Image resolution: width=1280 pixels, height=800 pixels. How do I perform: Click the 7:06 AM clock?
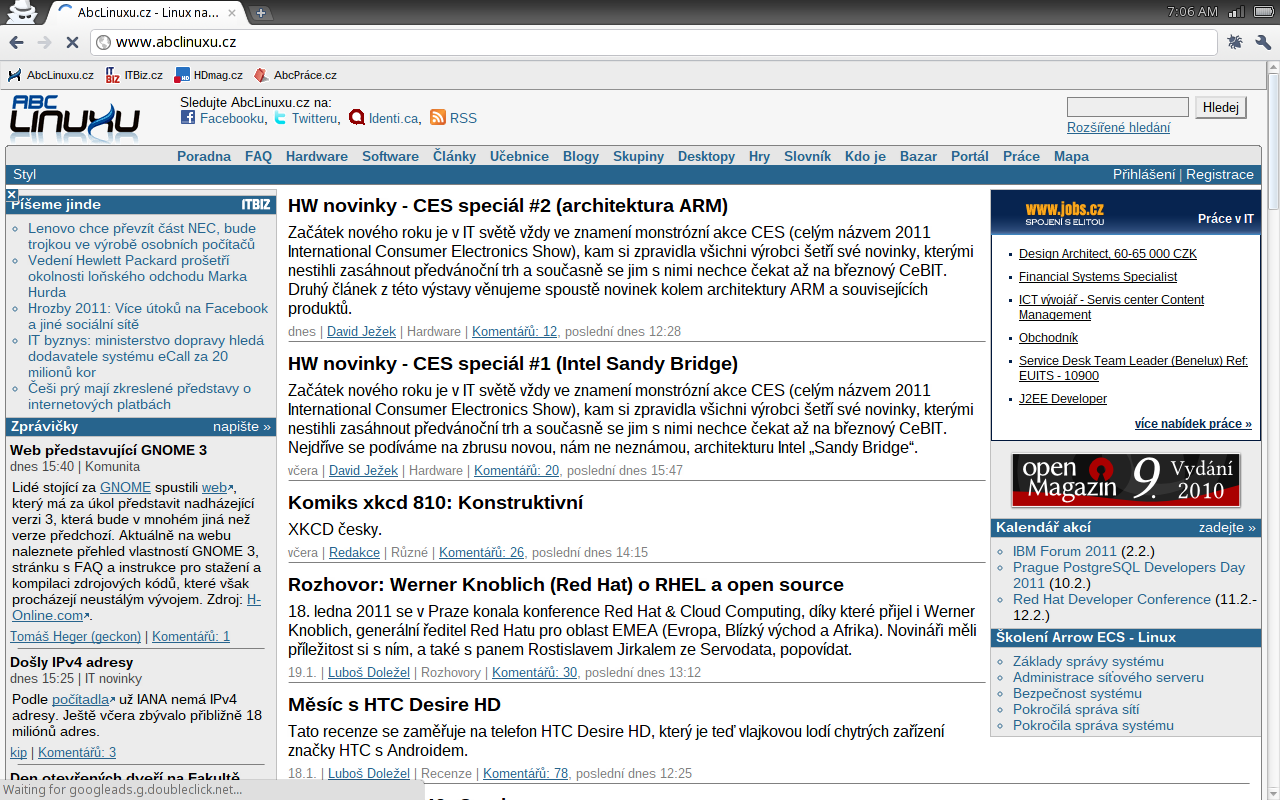1193,12
